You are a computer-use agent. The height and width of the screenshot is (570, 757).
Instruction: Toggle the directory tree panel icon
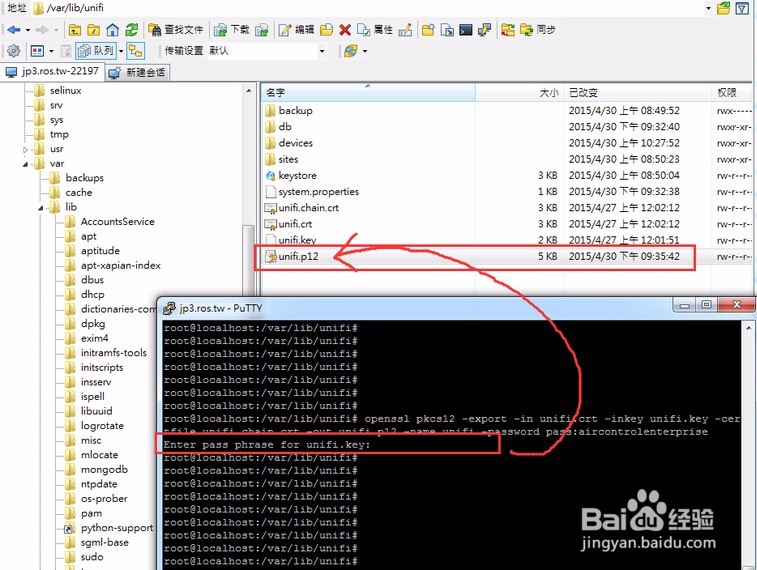click(135, 51)
